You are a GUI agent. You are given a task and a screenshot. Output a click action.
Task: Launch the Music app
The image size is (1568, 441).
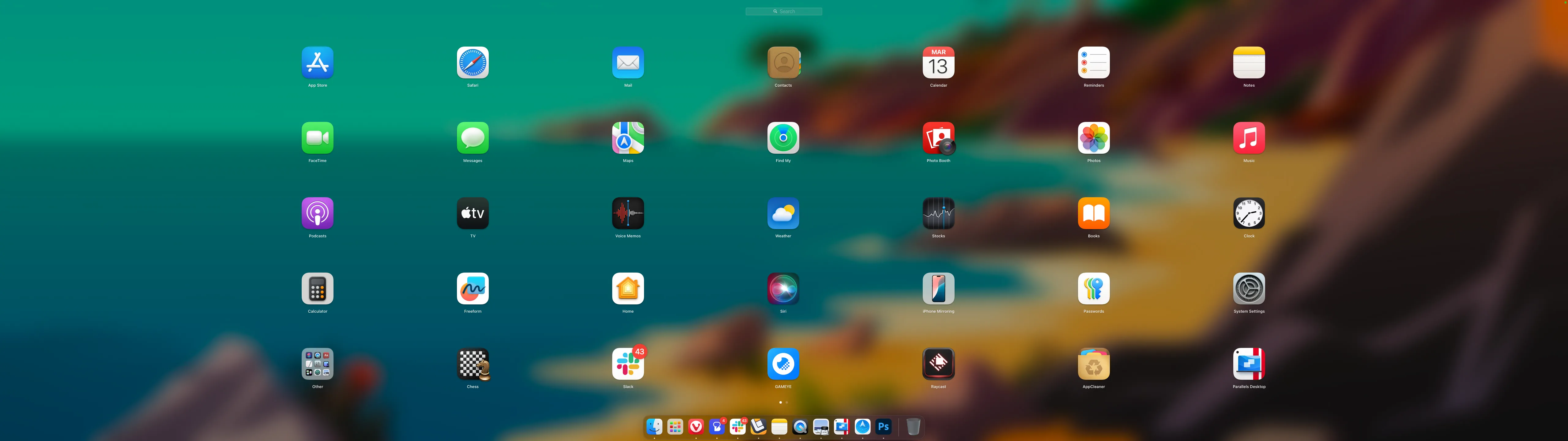(1249, 138)
